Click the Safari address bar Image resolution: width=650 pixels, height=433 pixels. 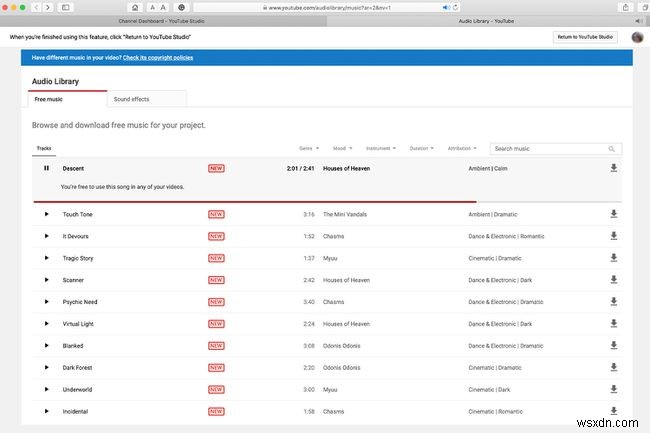tap(327, 7)
